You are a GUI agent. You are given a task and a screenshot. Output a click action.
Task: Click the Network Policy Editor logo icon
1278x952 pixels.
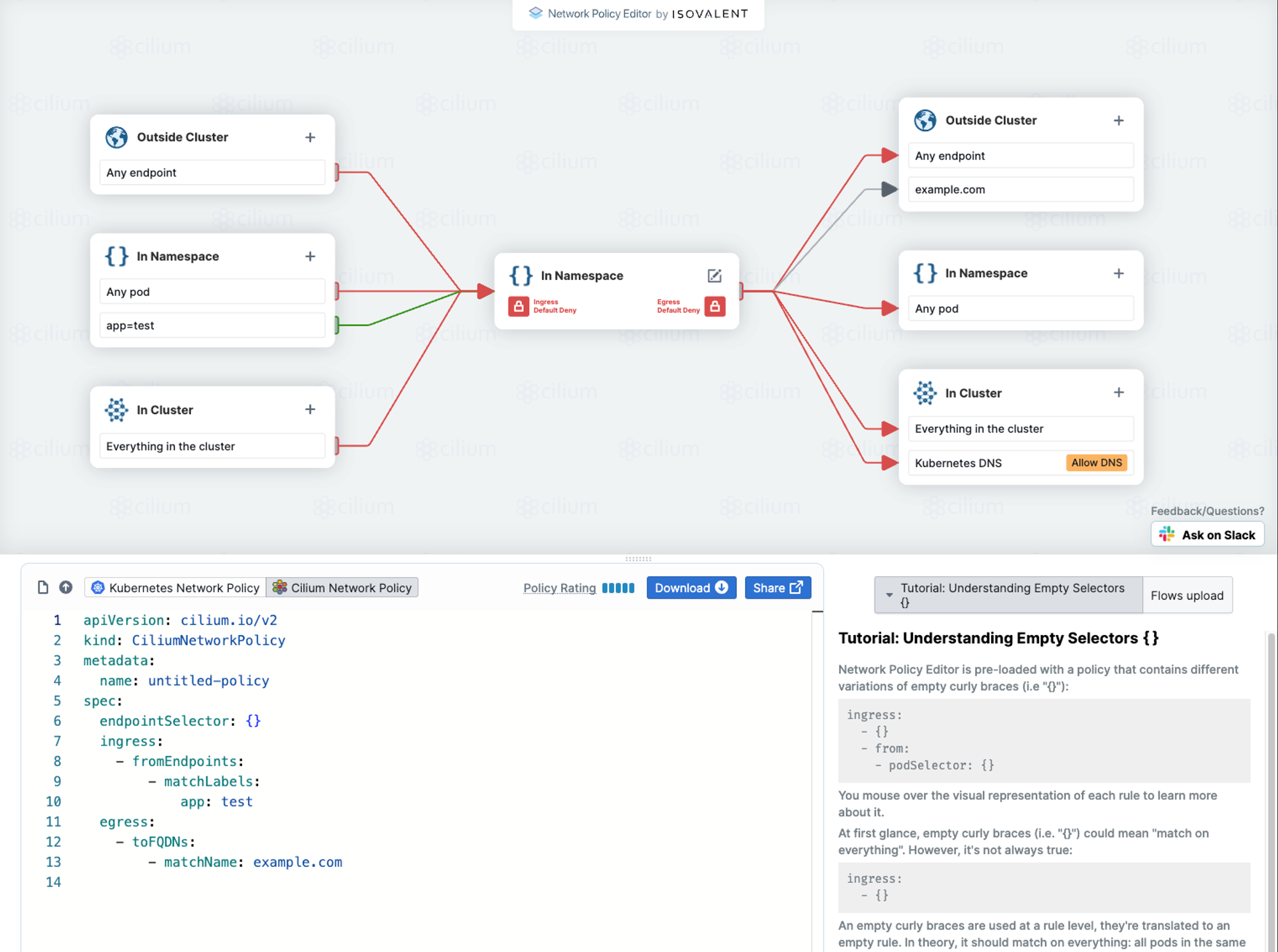pyautogui.click(x=535, y=13)
